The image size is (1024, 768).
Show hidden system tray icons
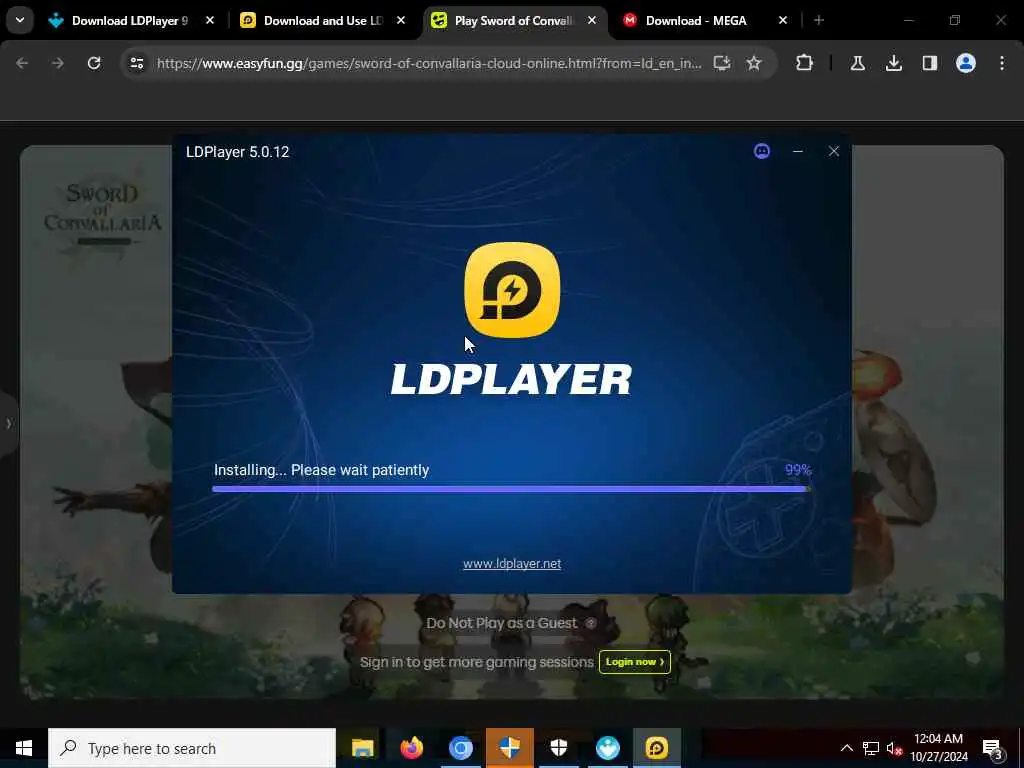pos(846,748)
